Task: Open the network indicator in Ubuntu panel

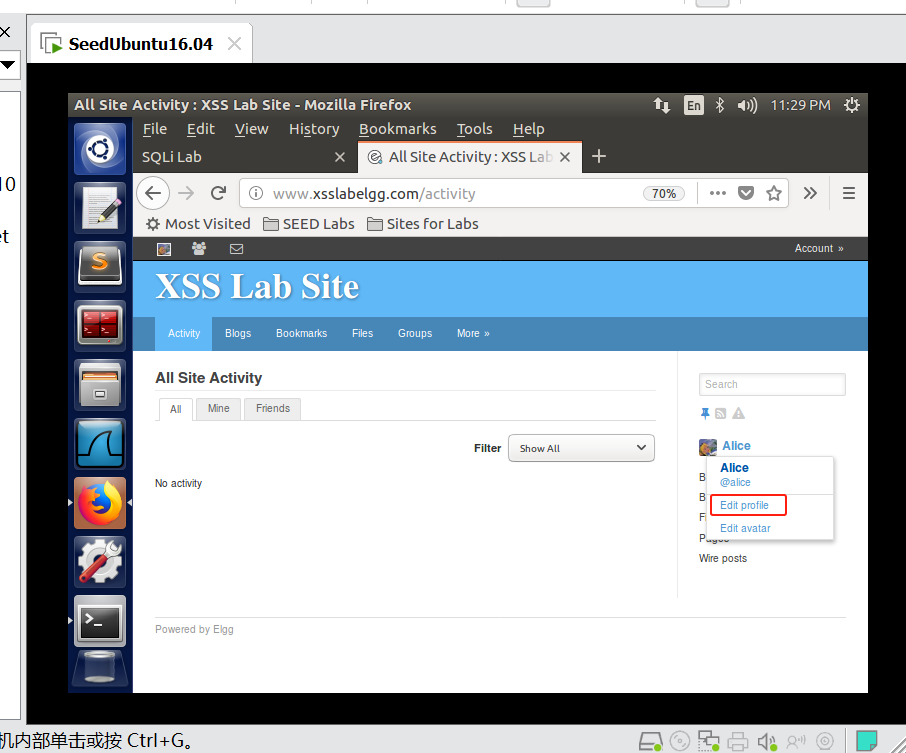Action: tap(662, 105)
